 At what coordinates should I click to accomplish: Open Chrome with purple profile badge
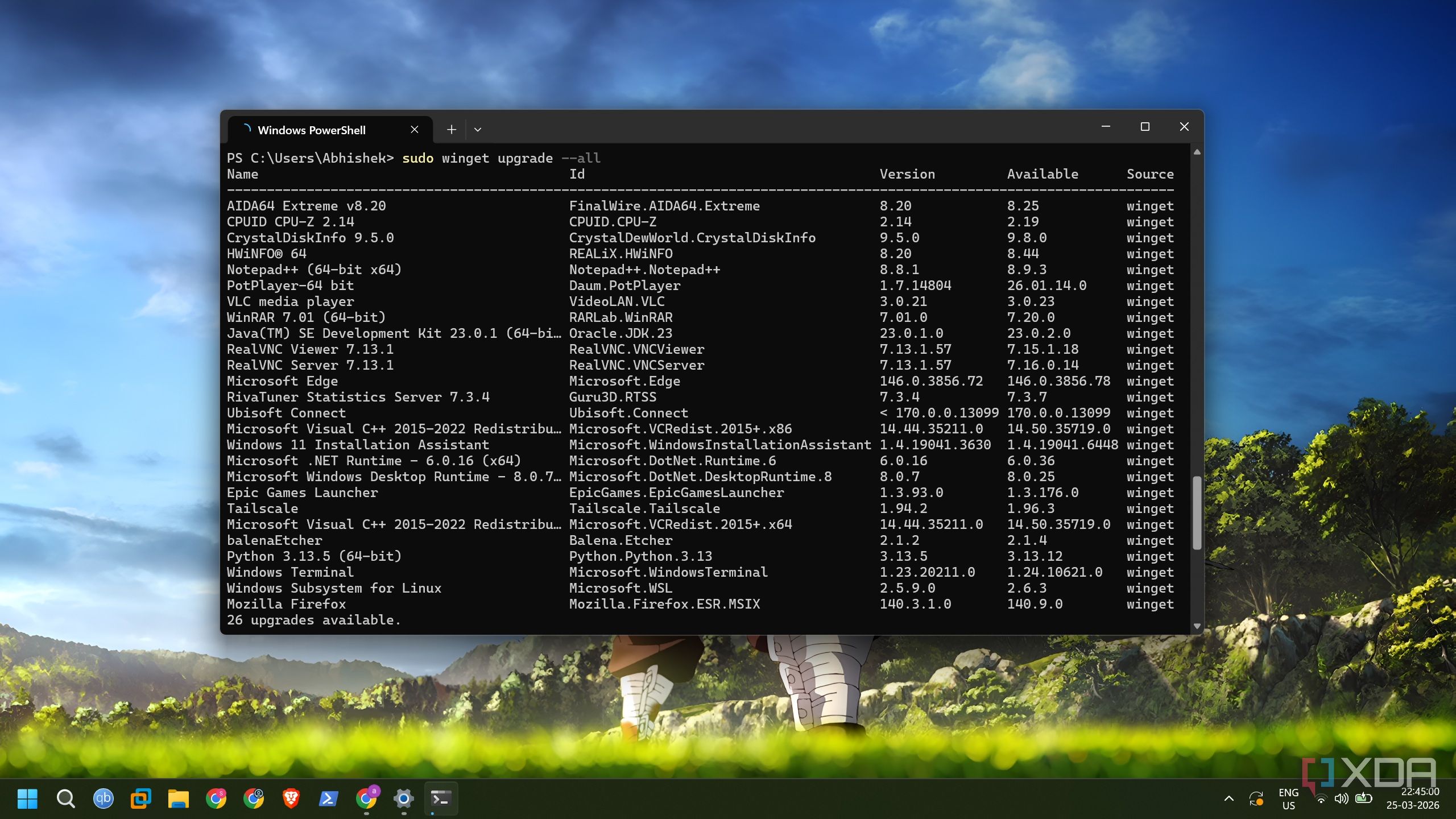click(367, 798)
